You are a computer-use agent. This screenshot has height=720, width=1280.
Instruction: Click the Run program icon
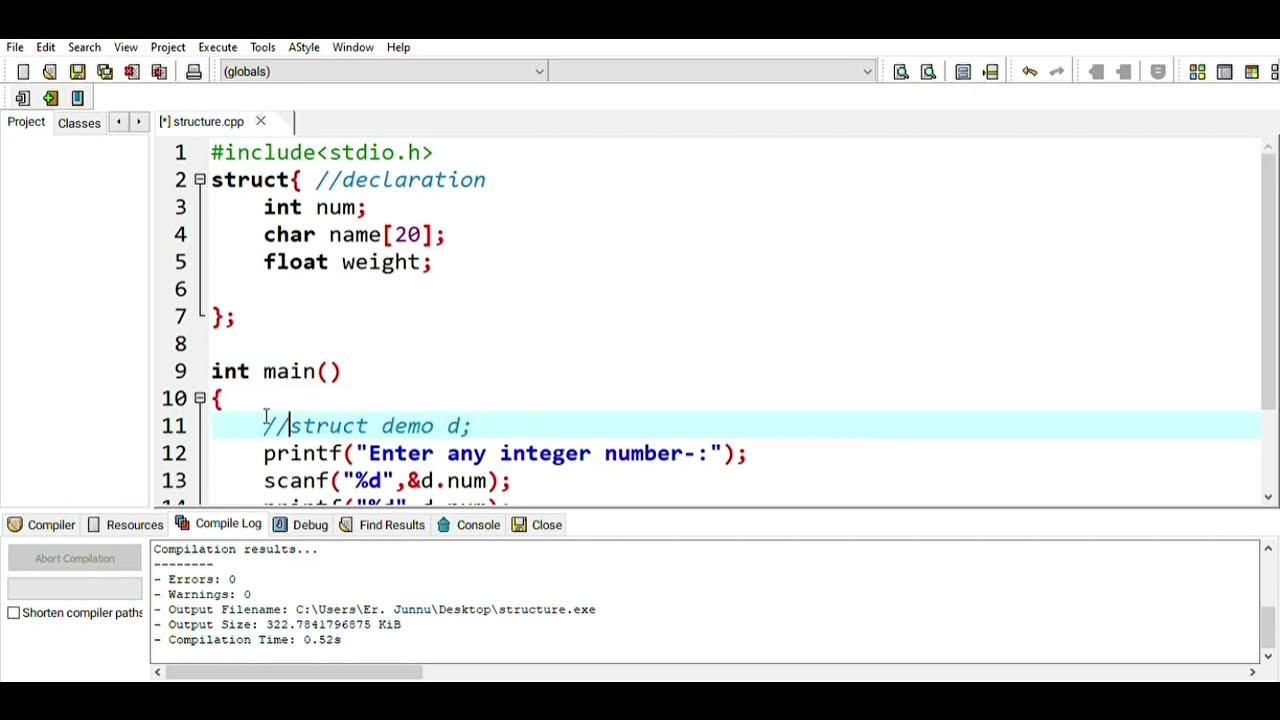tap(1224, 72)
